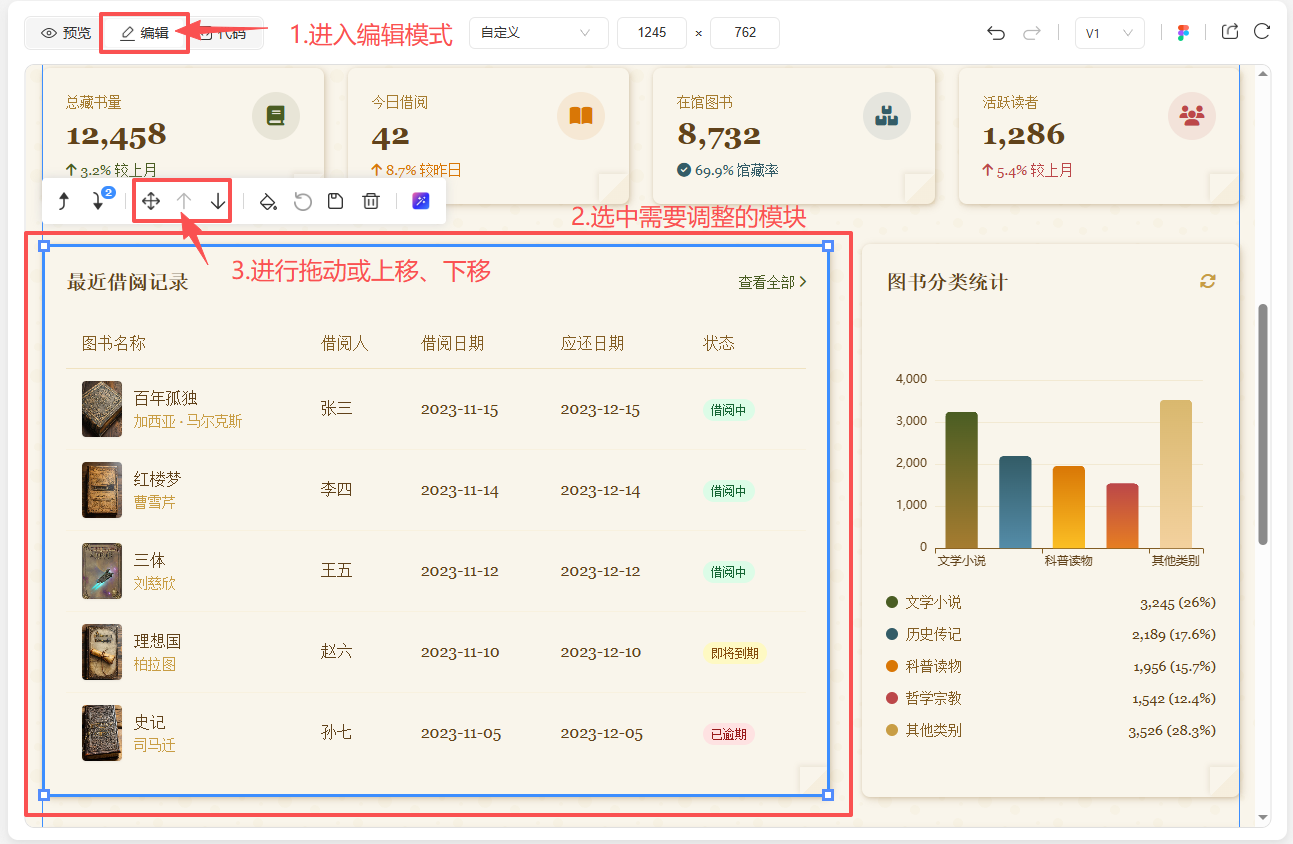This screenshot has height=844, width=1293.
Task: Click the move module down arrow
Action: point(218,201)
